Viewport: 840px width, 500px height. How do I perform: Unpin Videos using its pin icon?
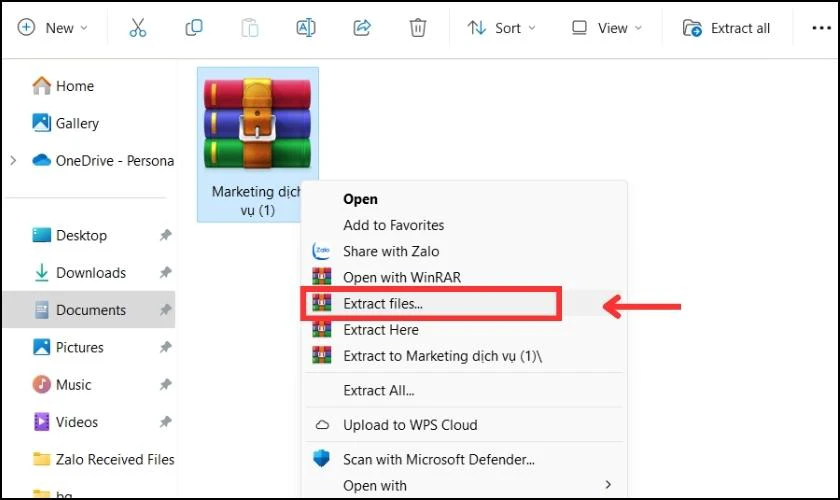tap(166, 422)
